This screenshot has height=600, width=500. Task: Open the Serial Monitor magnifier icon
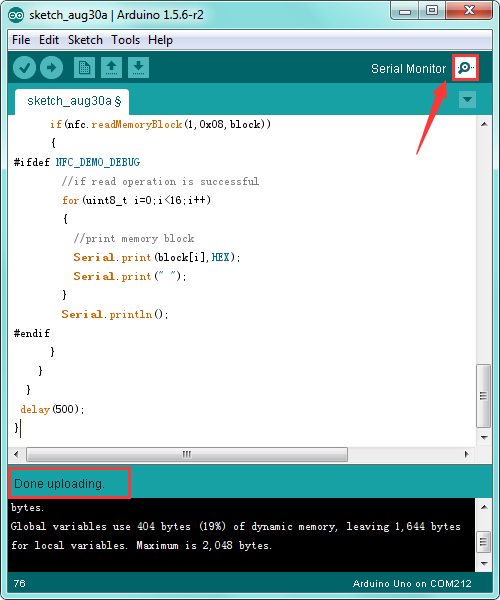pyautogui.click(x=465, y=68)
